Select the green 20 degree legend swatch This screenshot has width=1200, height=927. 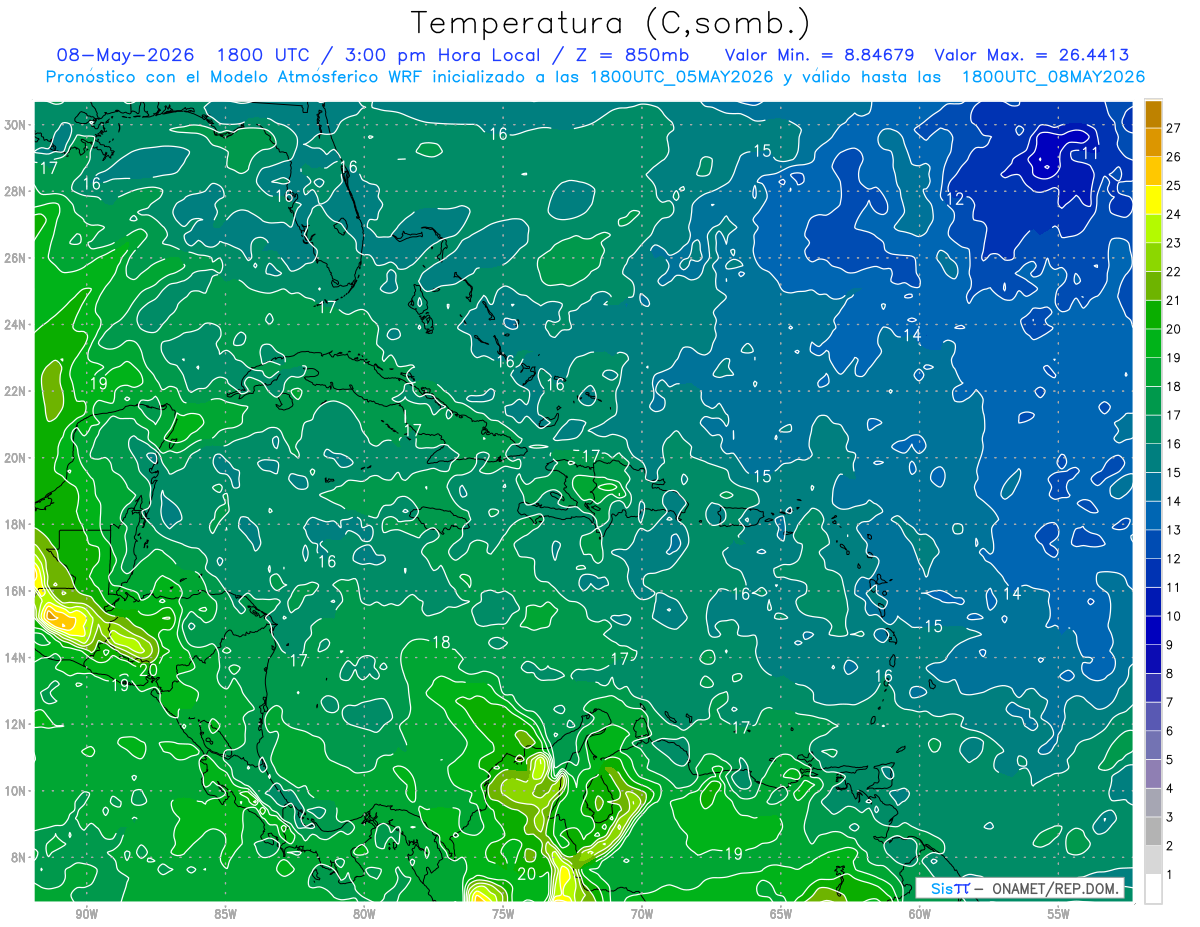click(1153, 315)
